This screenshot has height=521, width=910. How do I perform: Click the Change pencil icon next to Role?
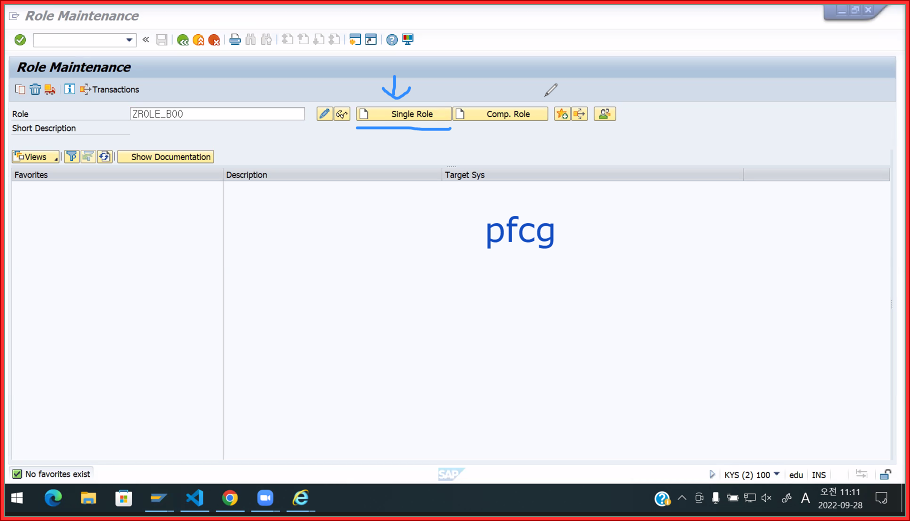(x=324, y=114)
